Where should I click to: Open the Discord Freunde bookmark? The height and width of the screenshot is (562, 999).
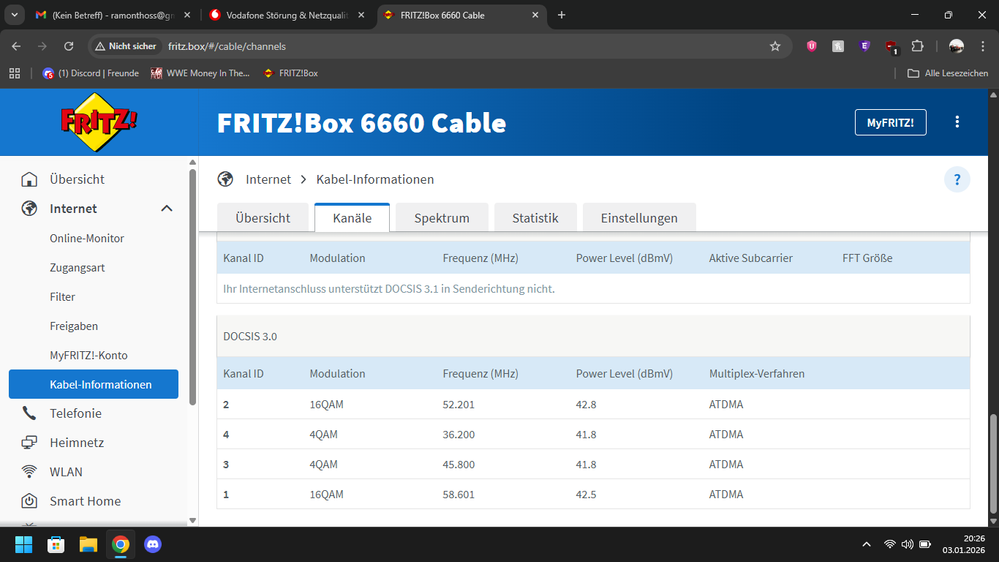(90, 73)
